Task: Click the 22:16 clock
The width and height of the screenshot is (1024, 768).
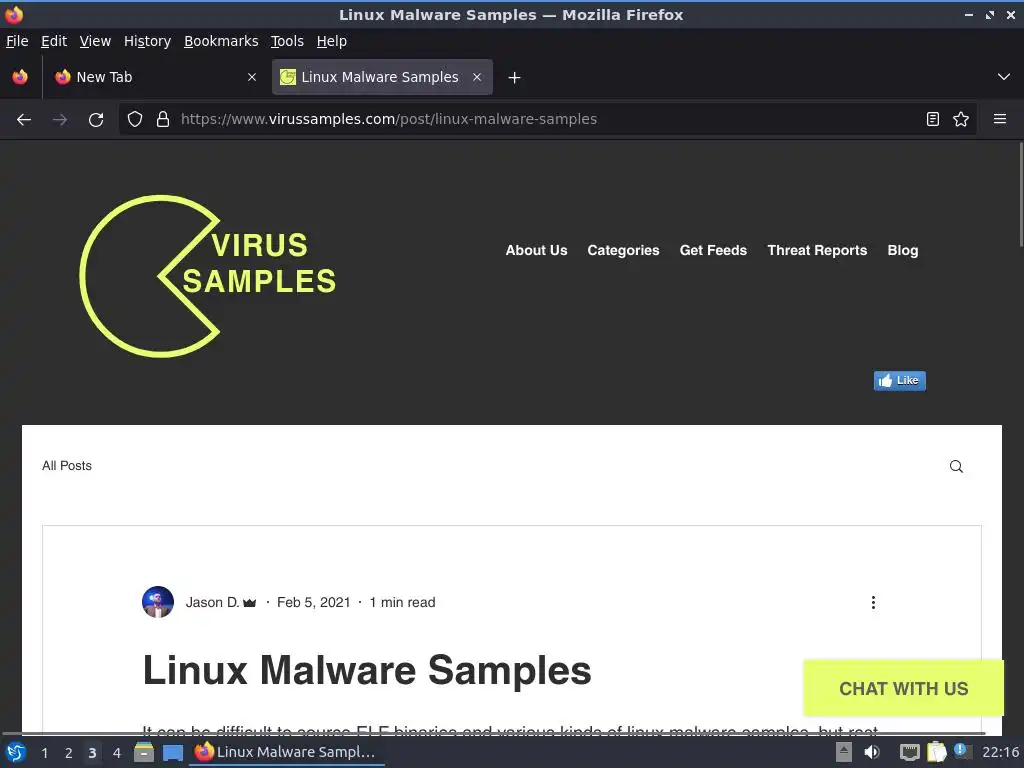Action: (x=1000, y=752)
